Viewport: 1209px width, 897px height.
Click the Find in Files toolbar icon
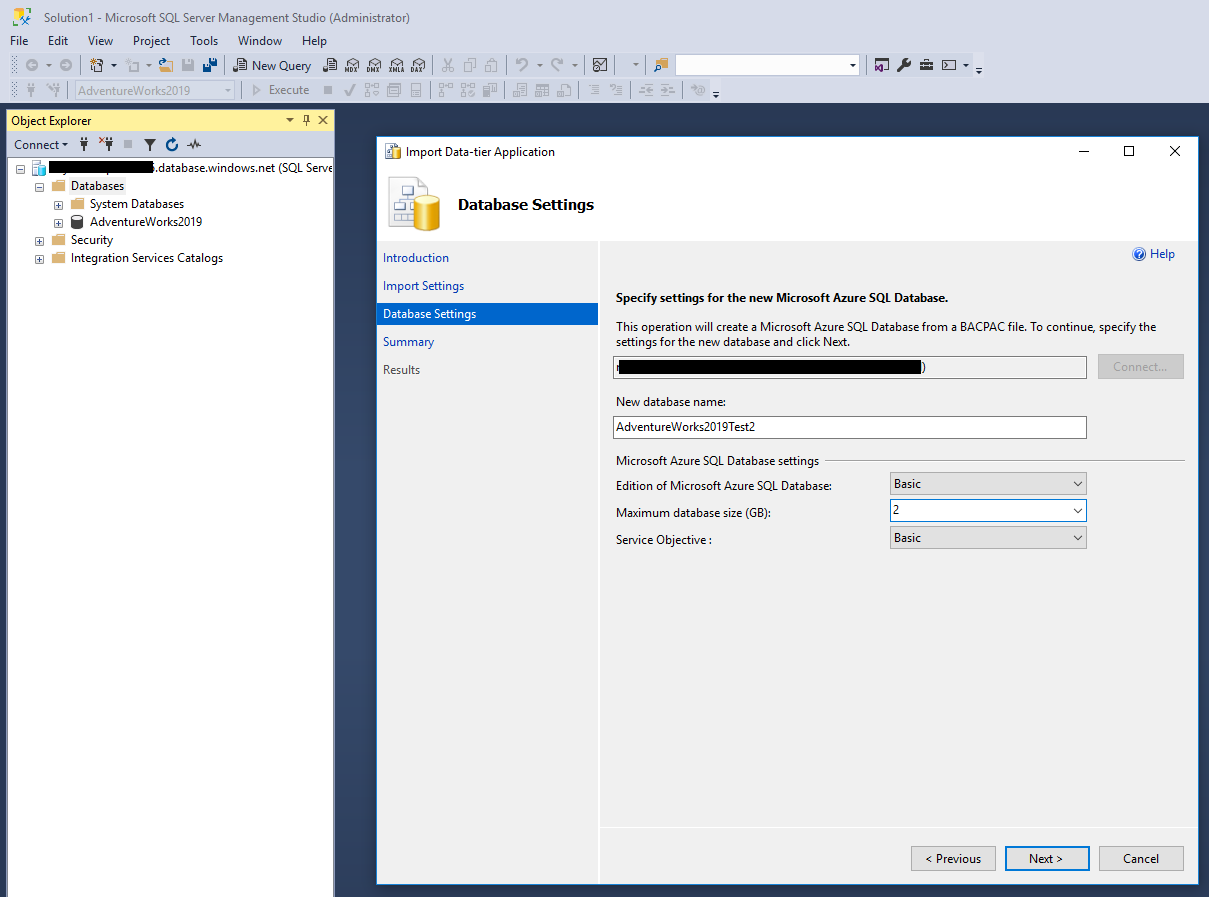[660, 65]
